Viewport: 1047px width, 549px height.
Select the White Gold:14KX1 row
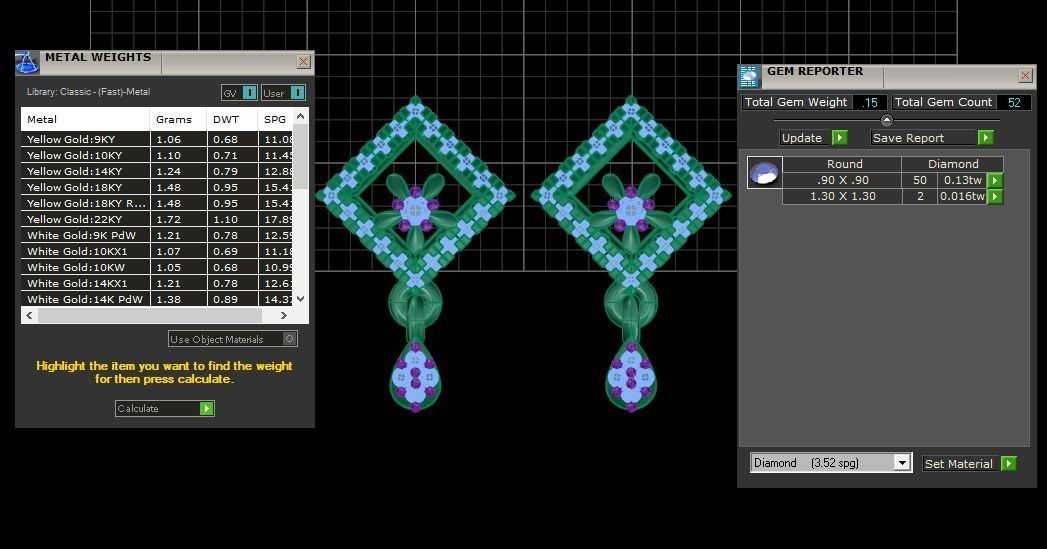coord(158,283)
